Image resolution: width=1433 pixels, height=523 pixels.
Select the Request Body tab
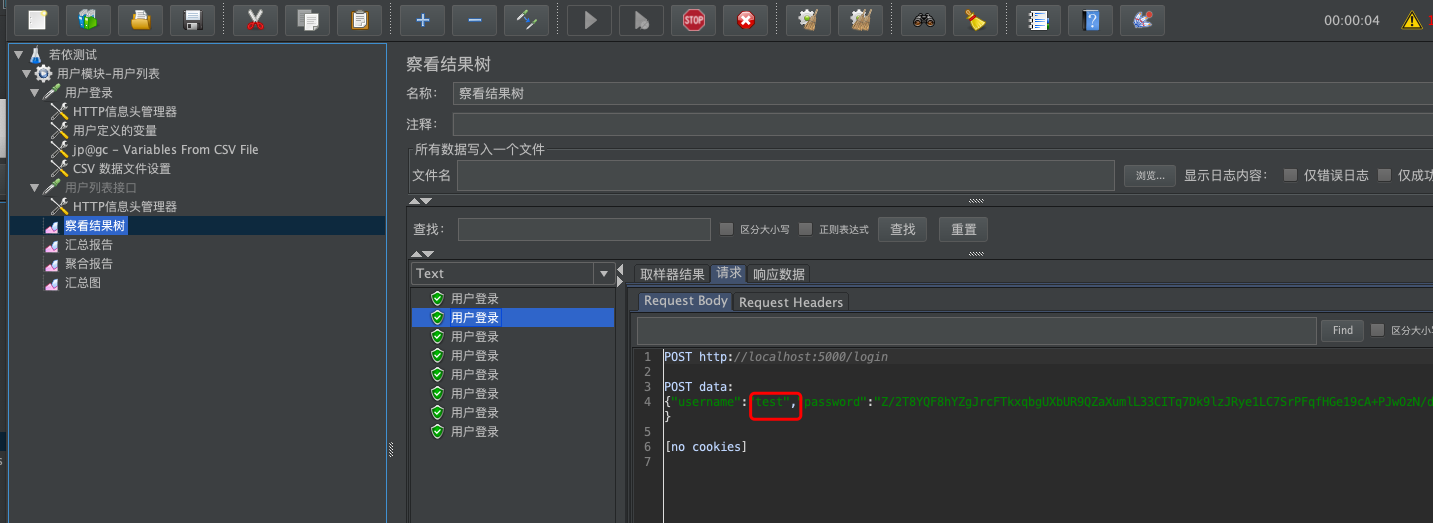[686, 301]
